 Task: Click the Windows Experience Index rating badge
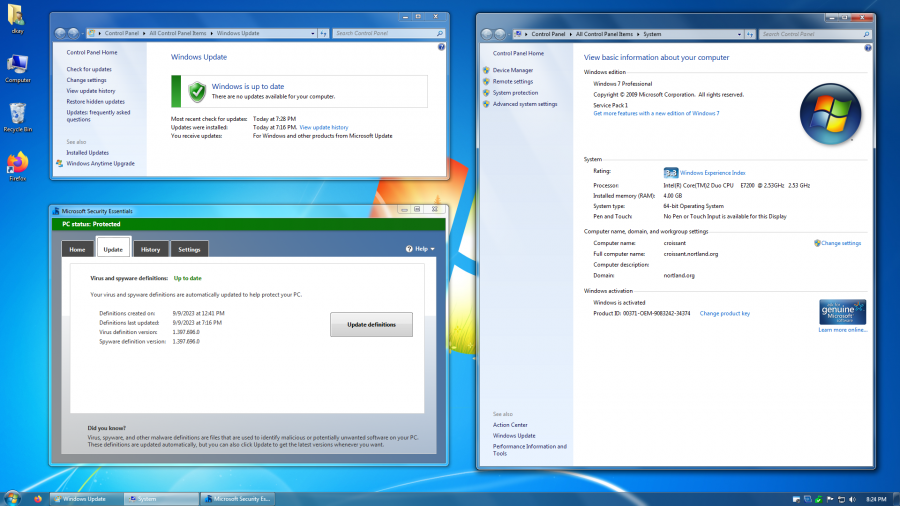pos(671,173)
